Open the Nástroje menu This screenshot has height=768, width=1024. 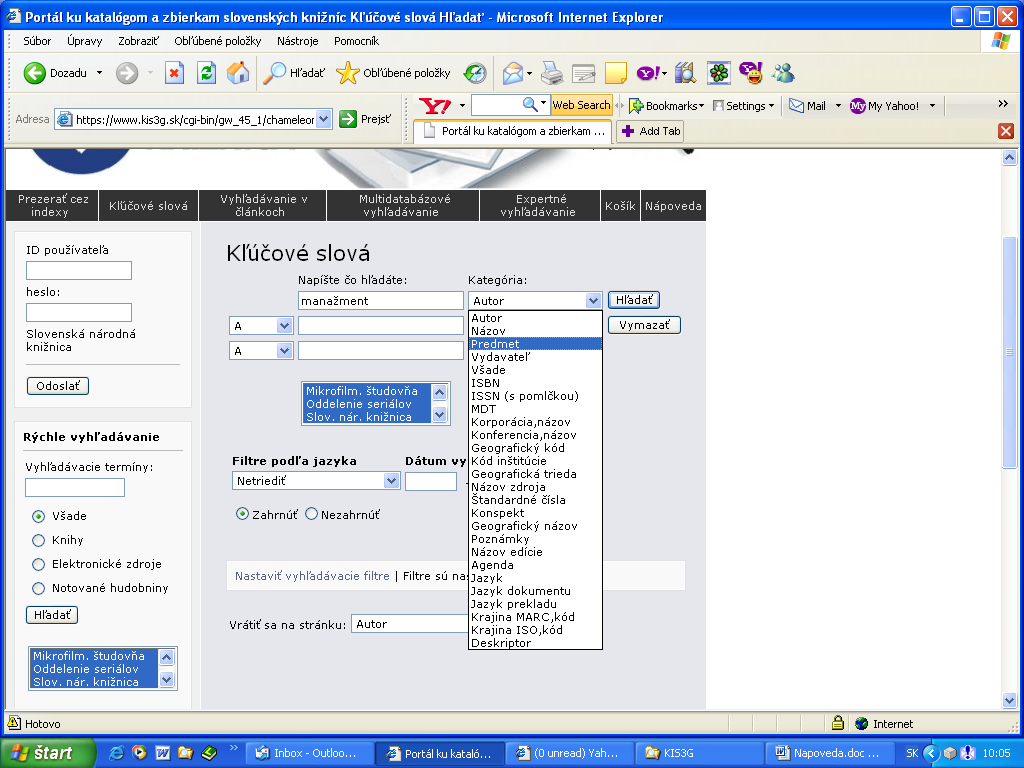pos(297,41)
